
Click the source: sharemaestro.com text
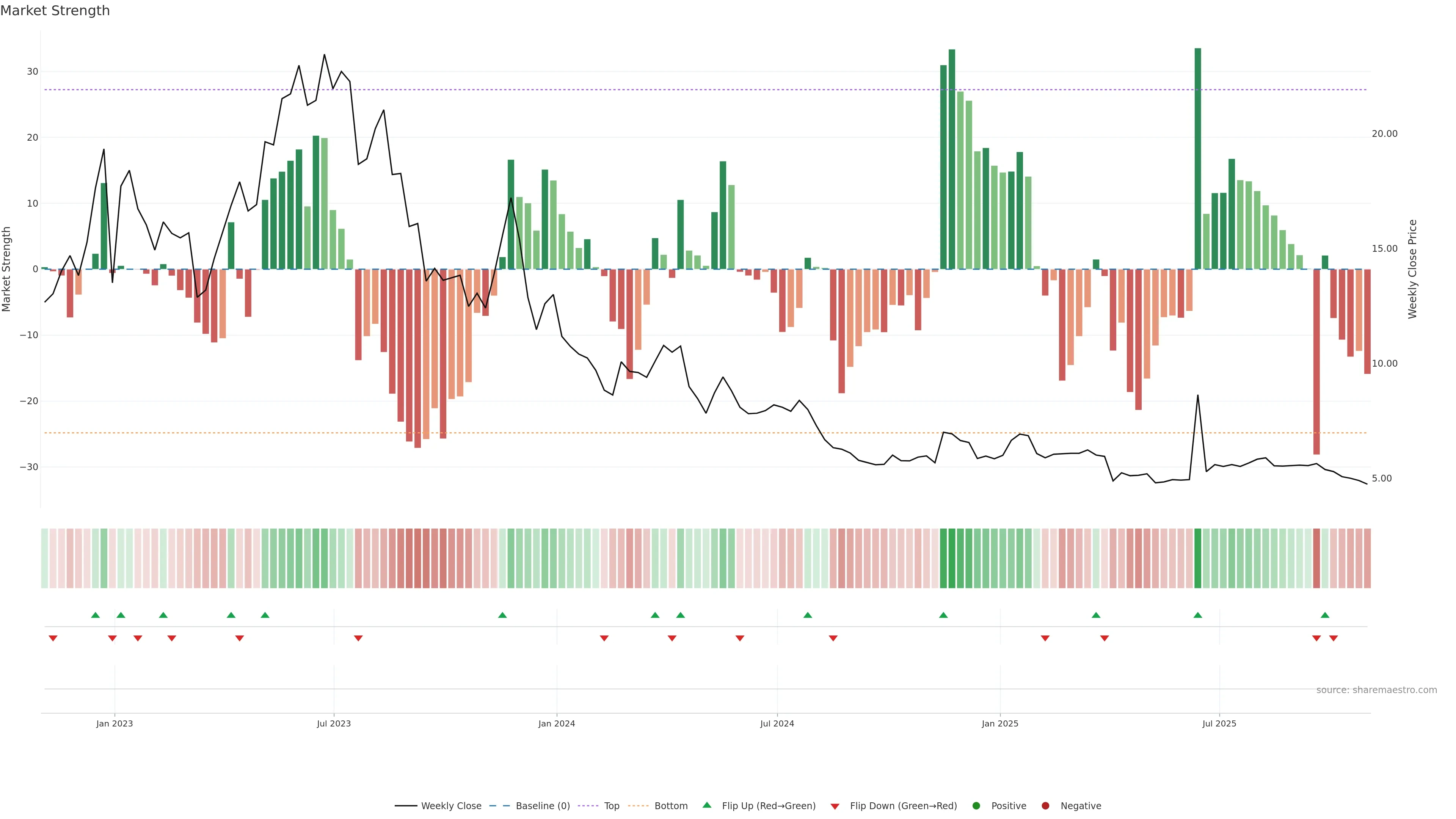[1376, 690]
